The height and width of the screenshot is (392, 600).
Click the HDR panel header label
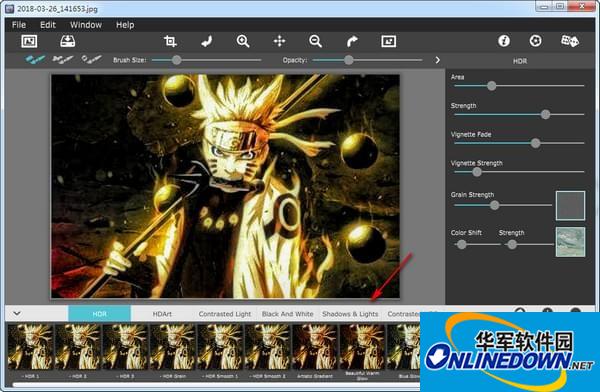[x=520, y=61]
